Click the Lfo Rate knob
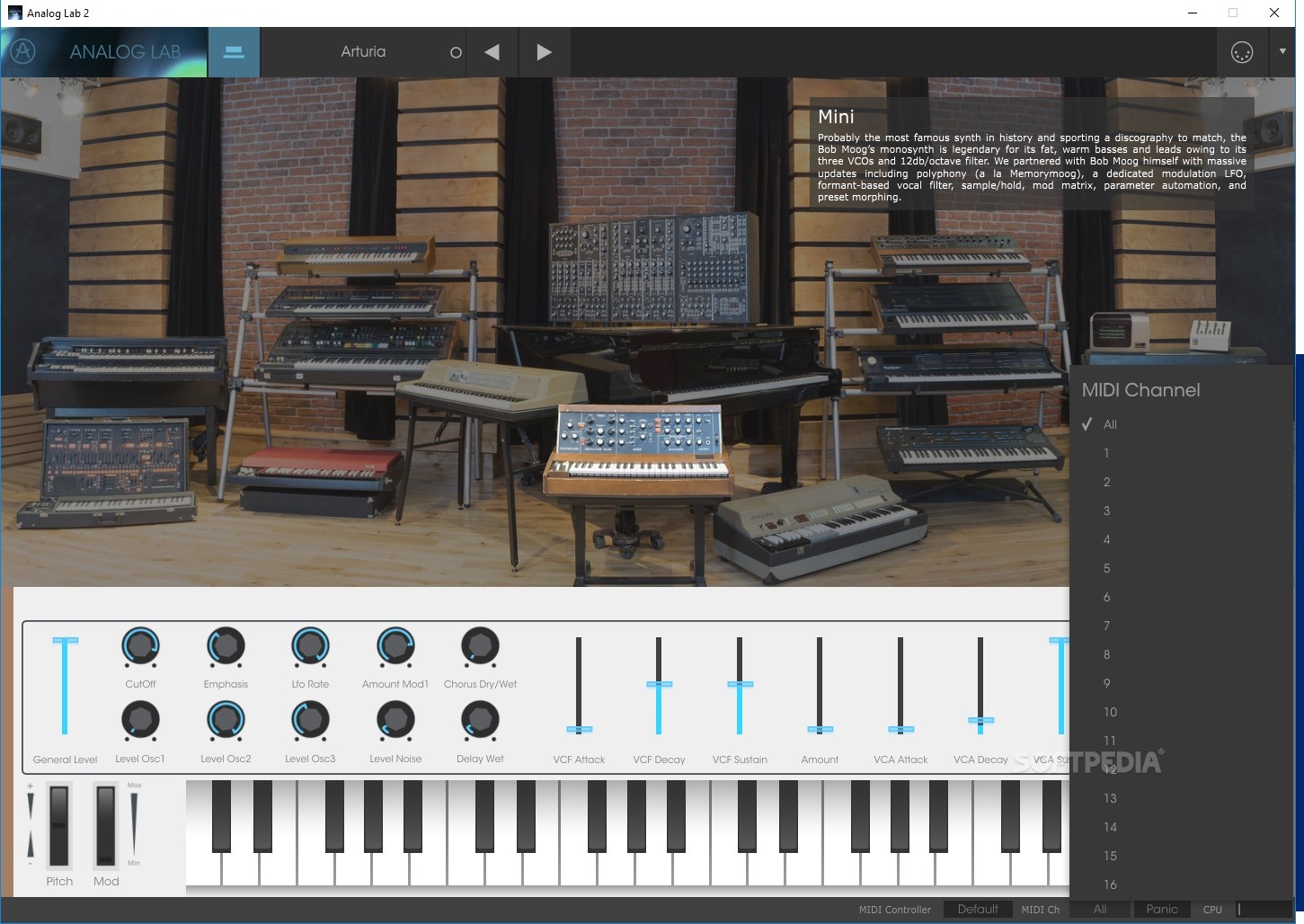 point(310,646)
